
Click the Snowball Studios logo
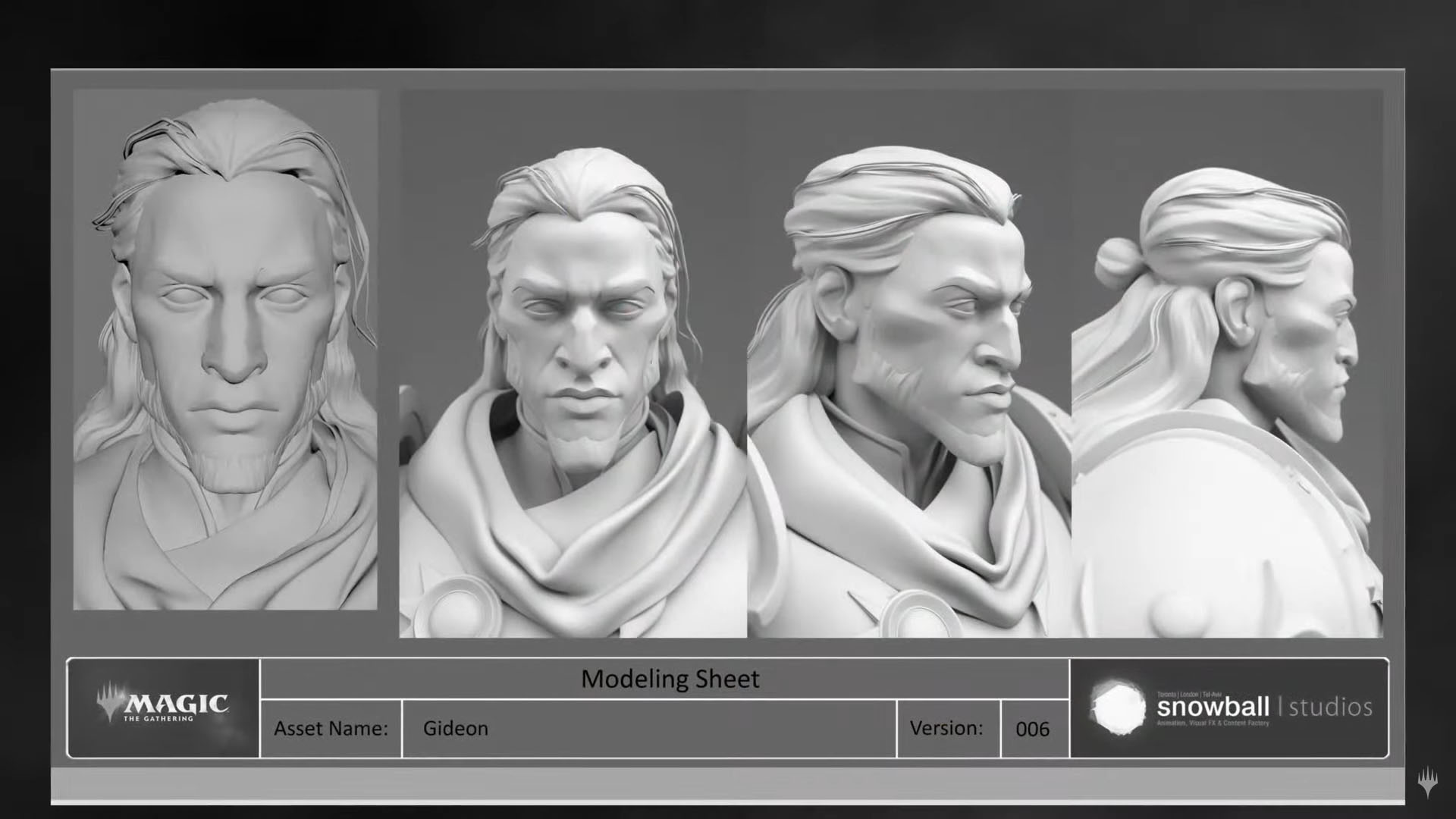pyautogui.click(x=1231, y=707)
